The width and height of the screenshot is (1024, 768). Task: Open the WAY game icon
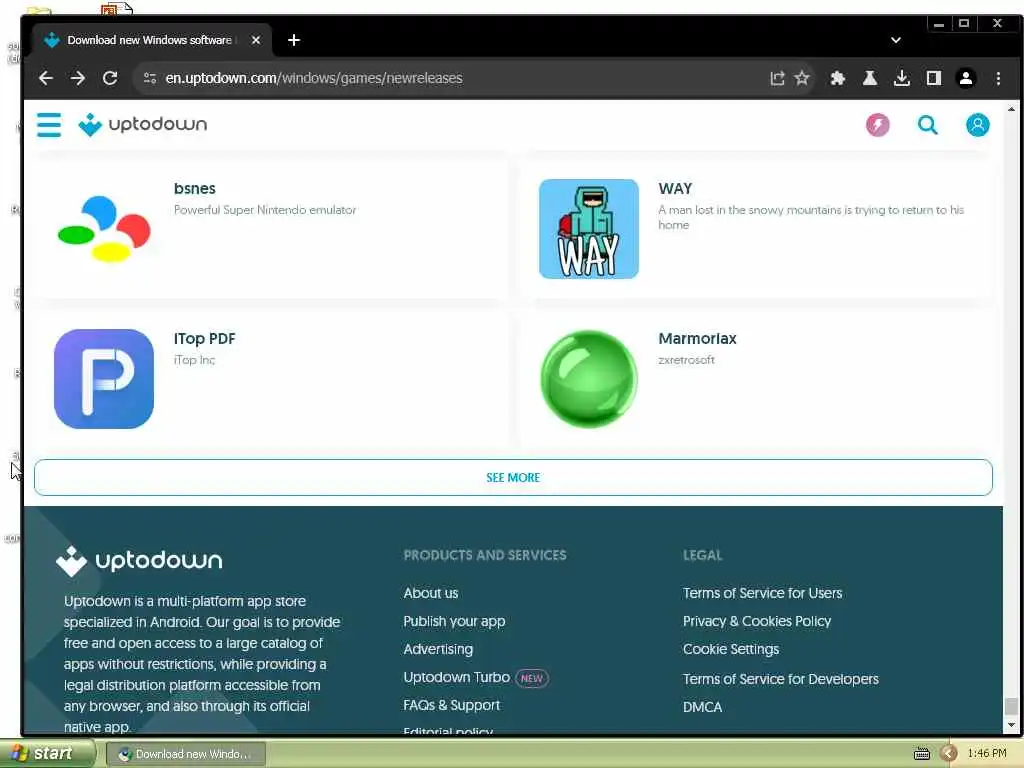click(588, 229)
